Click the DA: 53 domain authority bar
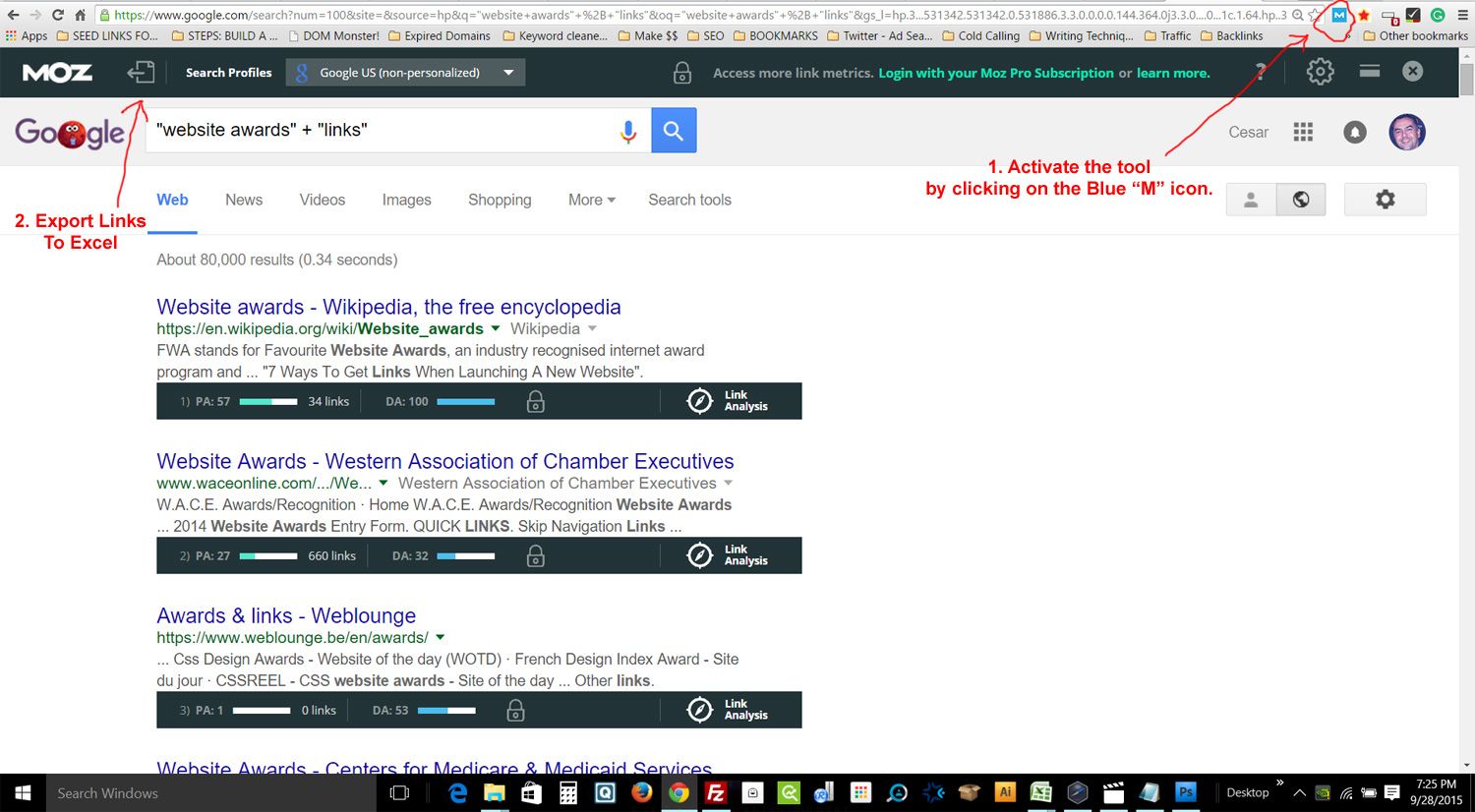 [446, 710]
